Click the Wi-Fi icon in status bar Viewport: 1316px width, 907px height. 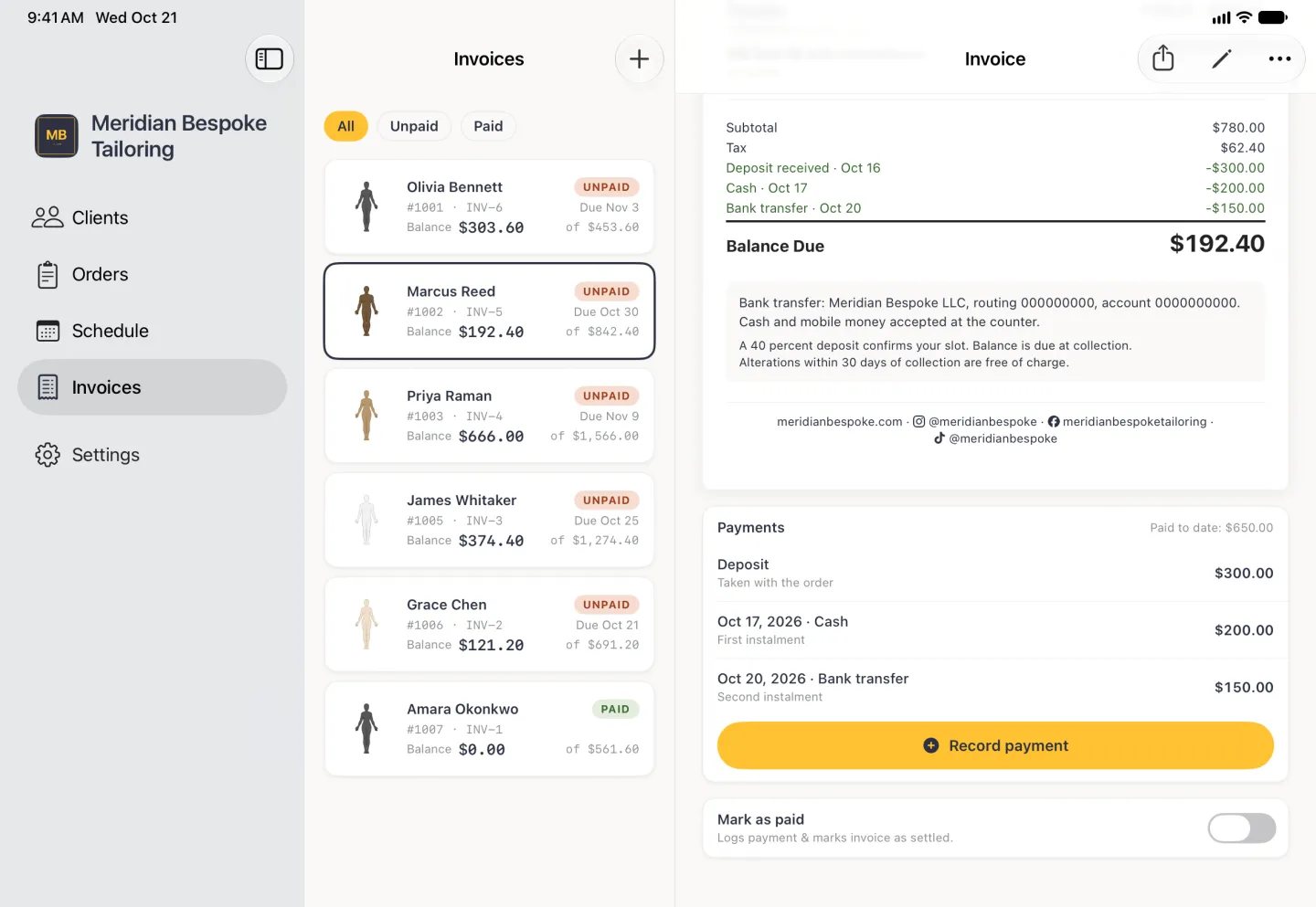[1244, 17]
